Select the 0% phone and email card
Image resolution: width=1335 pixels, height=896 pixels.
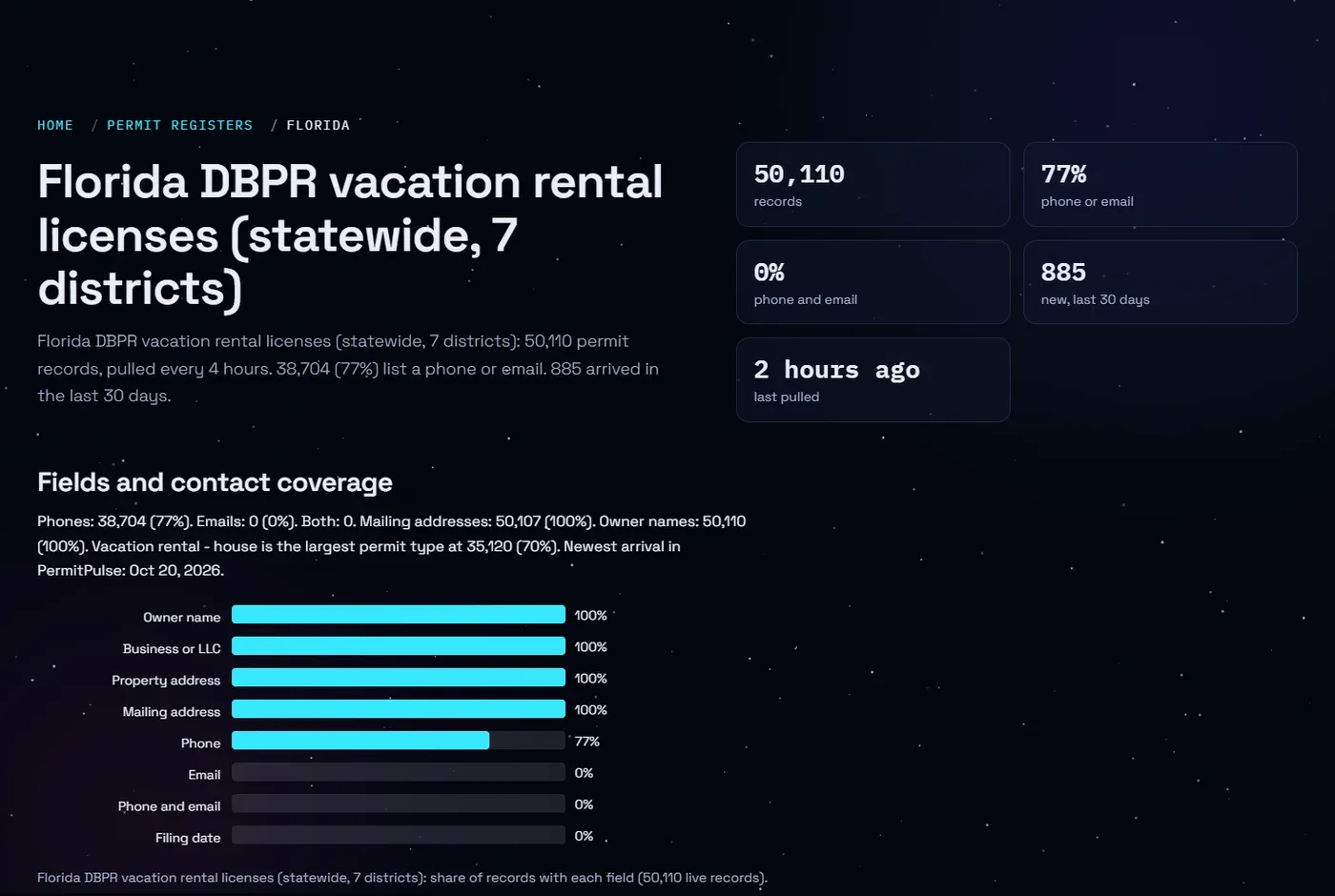pos(873,282)
